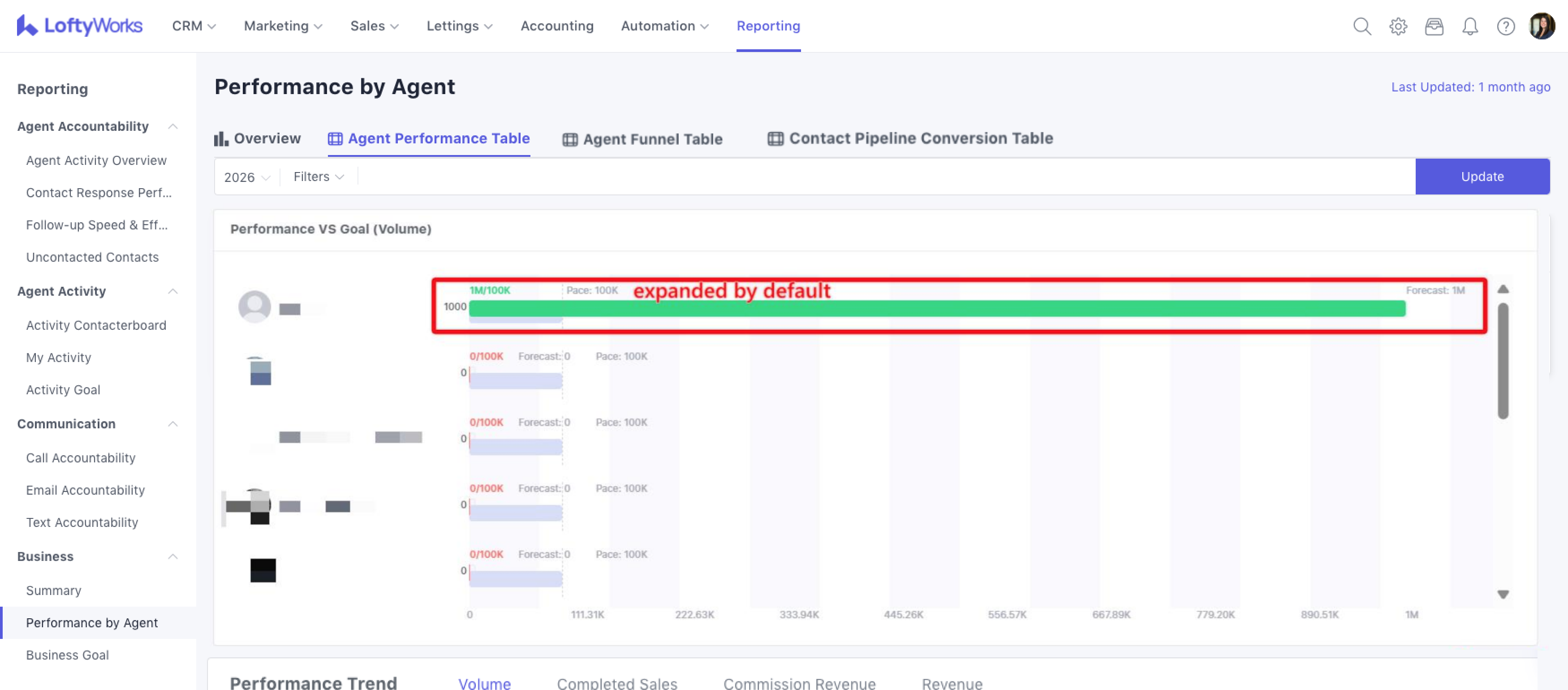The width and height of the screenshot is (1568, 690).
Task: Open the Business Goal sidebar link
Action: tap(68, 655)
